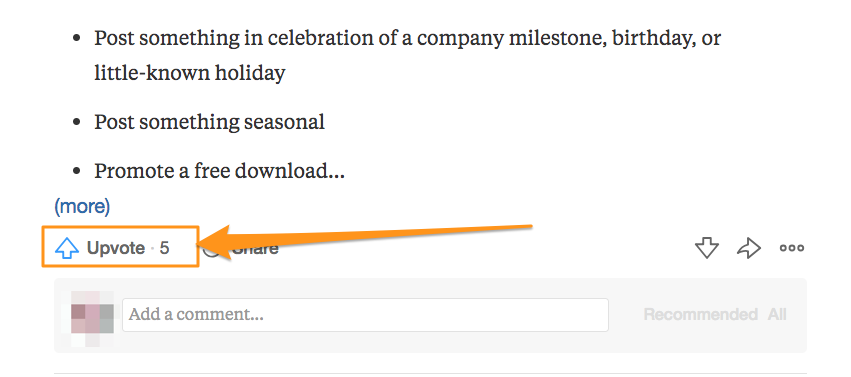Click the 'company milestone, birthday' bullet line
The height and width of the screenshot is (377, 851).
coord(407,39)
